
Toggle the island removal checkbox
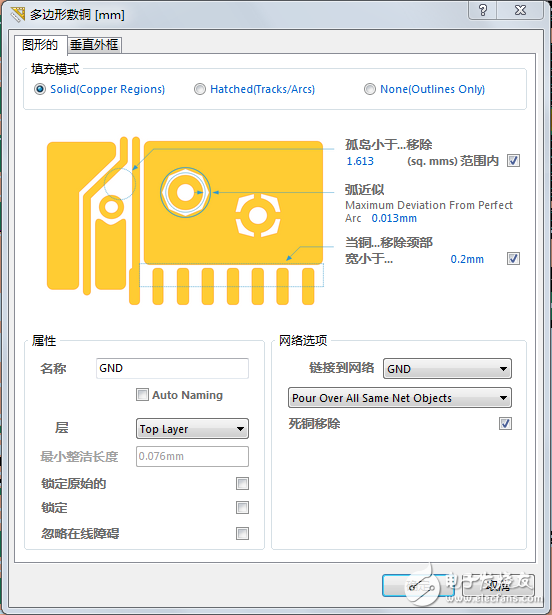pyautogui.click(x=513, y=160)
